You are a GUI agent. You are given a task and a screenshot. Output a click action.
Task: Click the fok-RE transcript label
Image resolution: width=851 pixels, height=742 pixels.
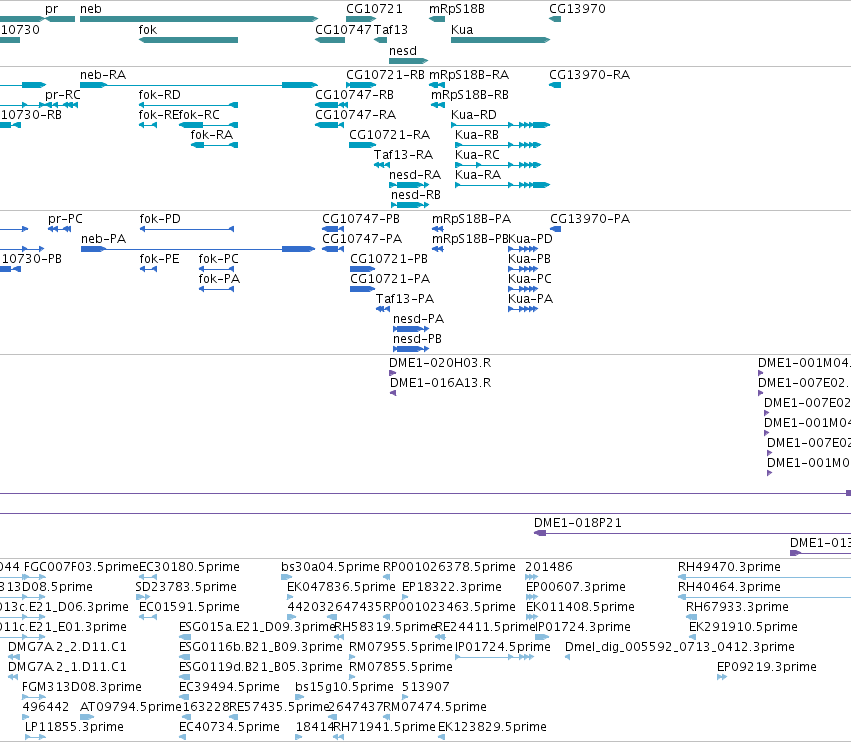point(158,115)
